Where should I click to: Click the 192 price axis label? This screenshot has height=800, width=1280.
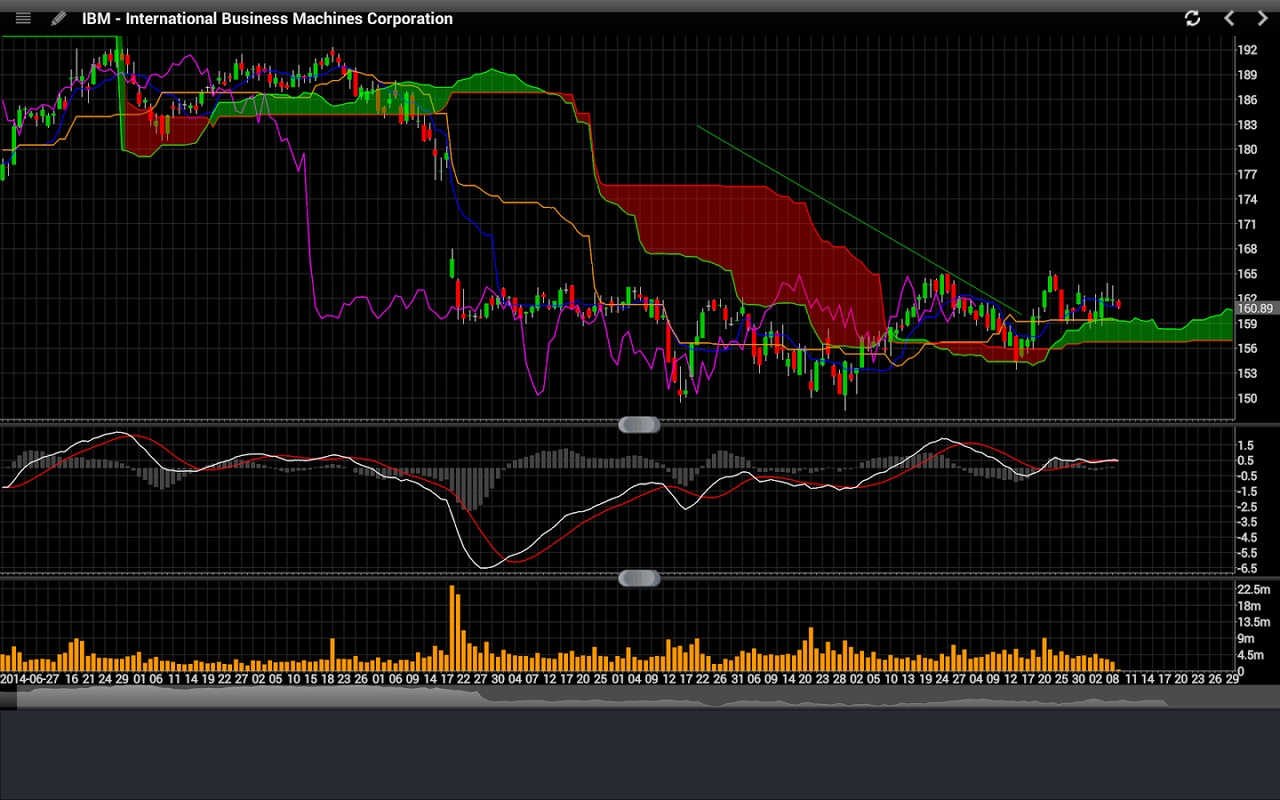click(1247, 50)
